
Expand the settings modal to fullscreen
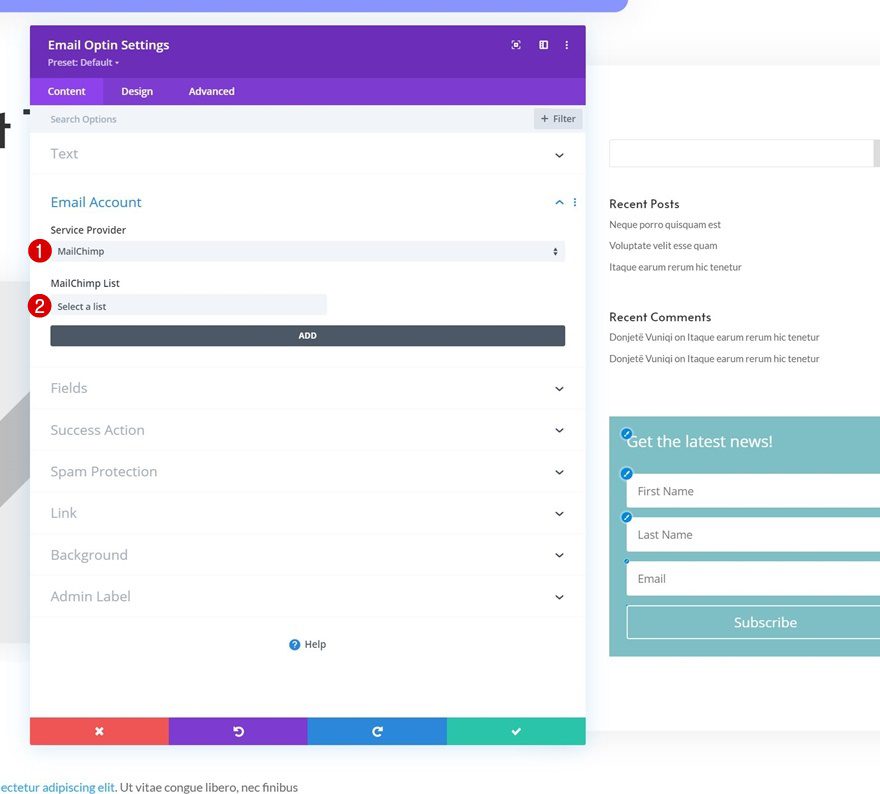coord(516,45)
